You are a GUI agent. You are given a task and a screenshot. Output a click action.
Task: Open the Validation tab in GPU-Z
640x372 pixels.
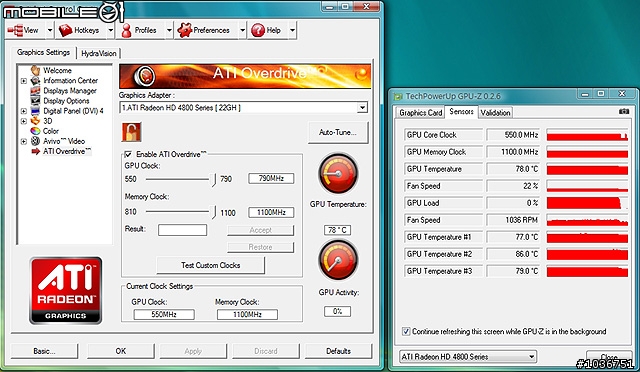click(495, 113)
